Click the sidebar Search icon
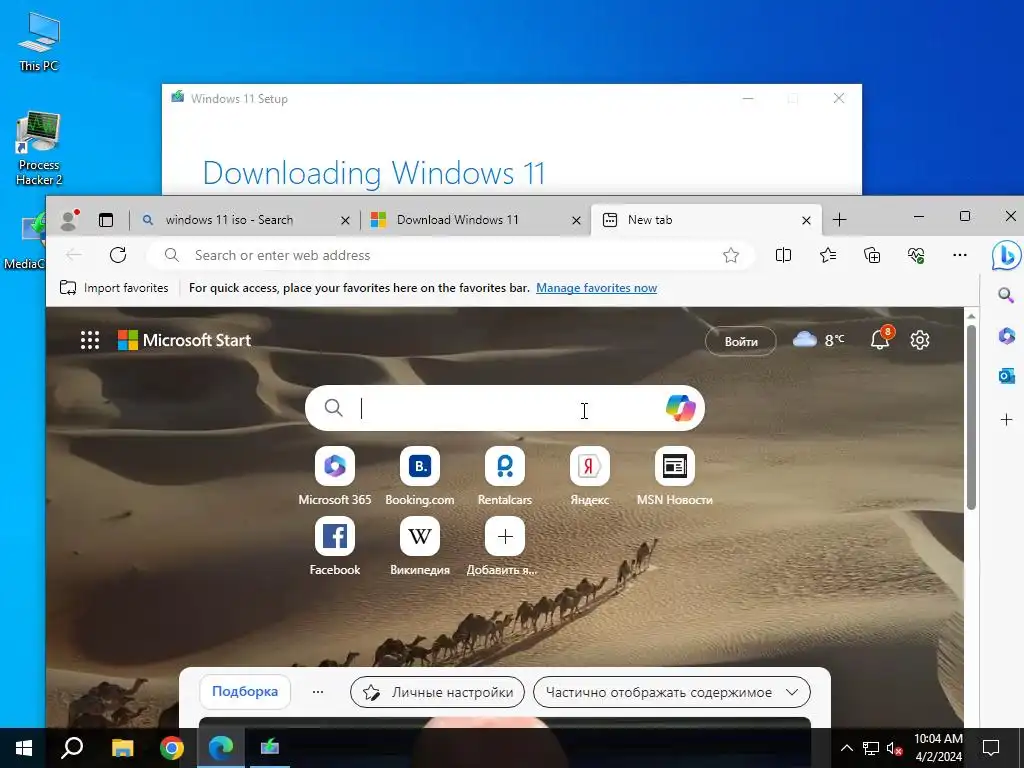The image size is (1024, 768). pyautogui.click(x=1006, y=295)
